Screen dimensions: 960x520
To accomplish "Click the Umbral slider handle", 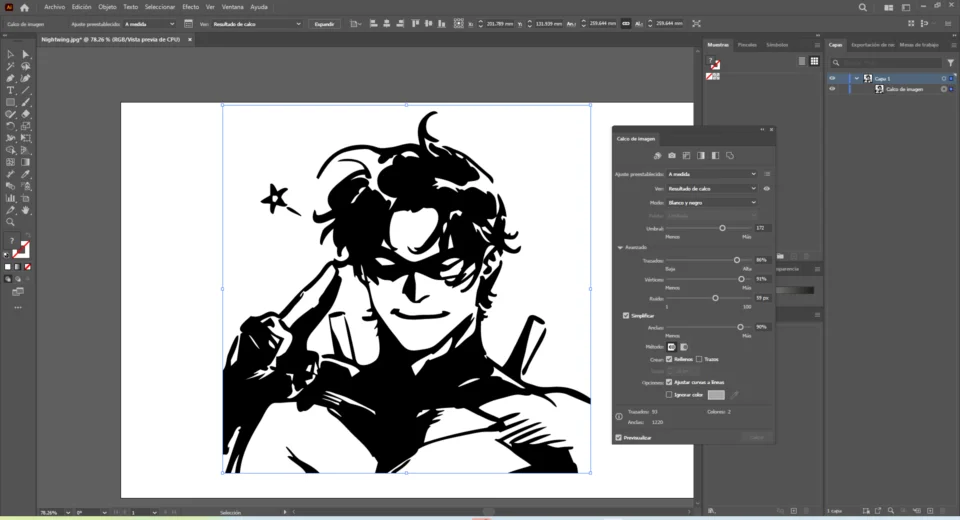I will [722, 228].
